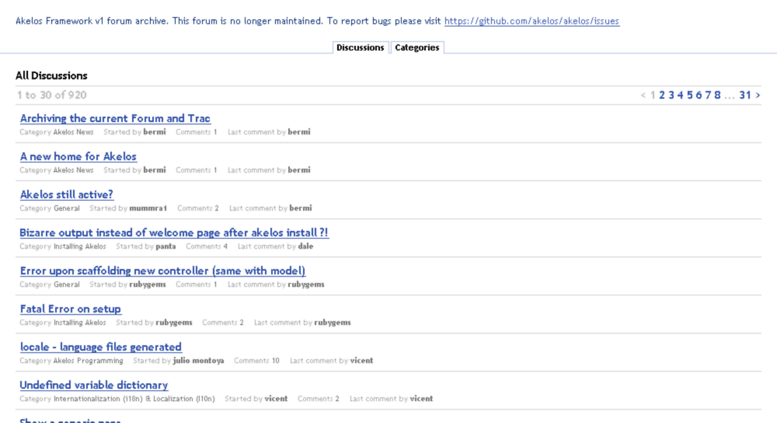Open 'locale - language files generated' discussion

tap(101, 347)
